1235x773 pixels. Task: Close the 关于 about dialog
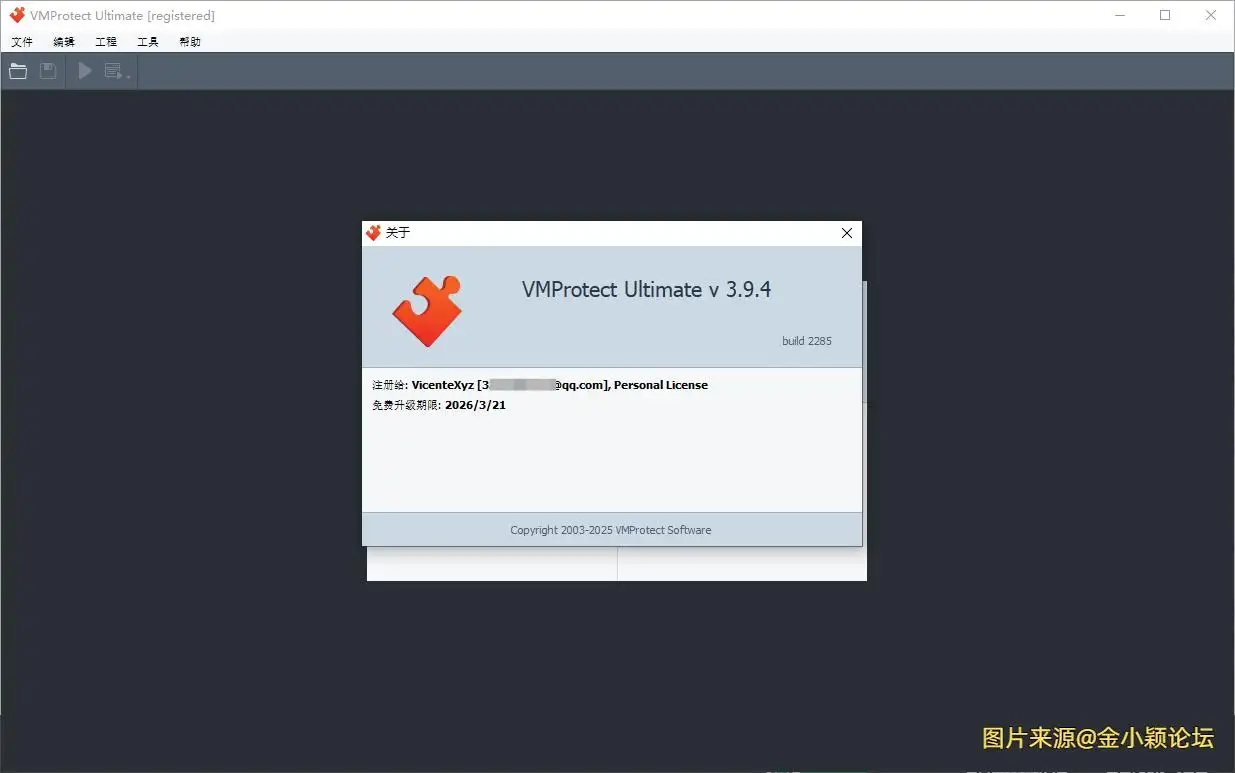coord(847,233)
